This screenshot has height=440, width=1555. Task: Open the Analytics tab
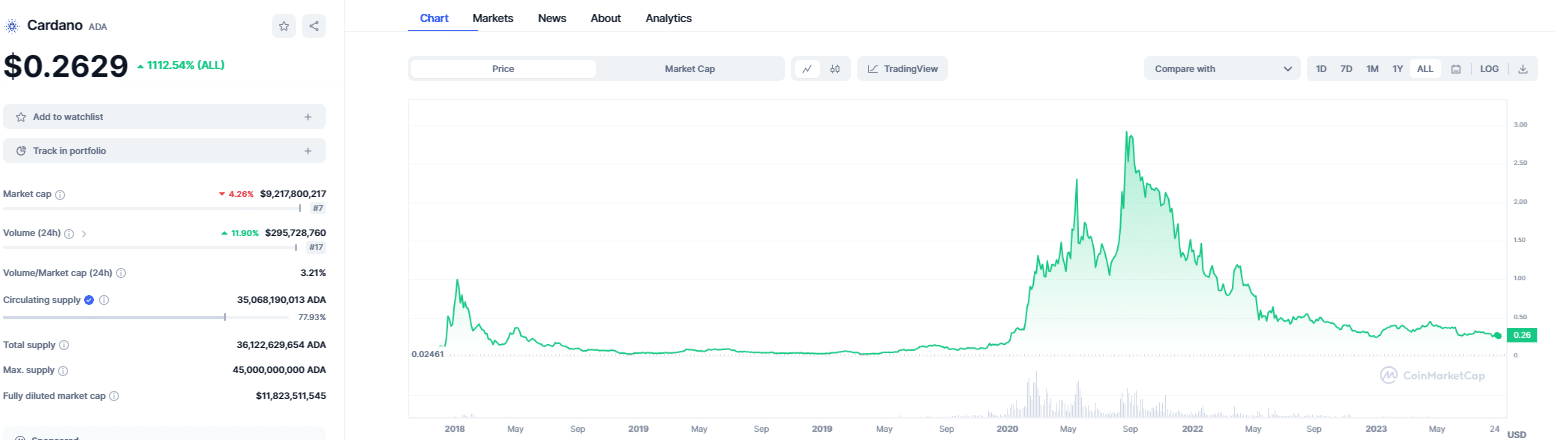click(x=669, y=18)
